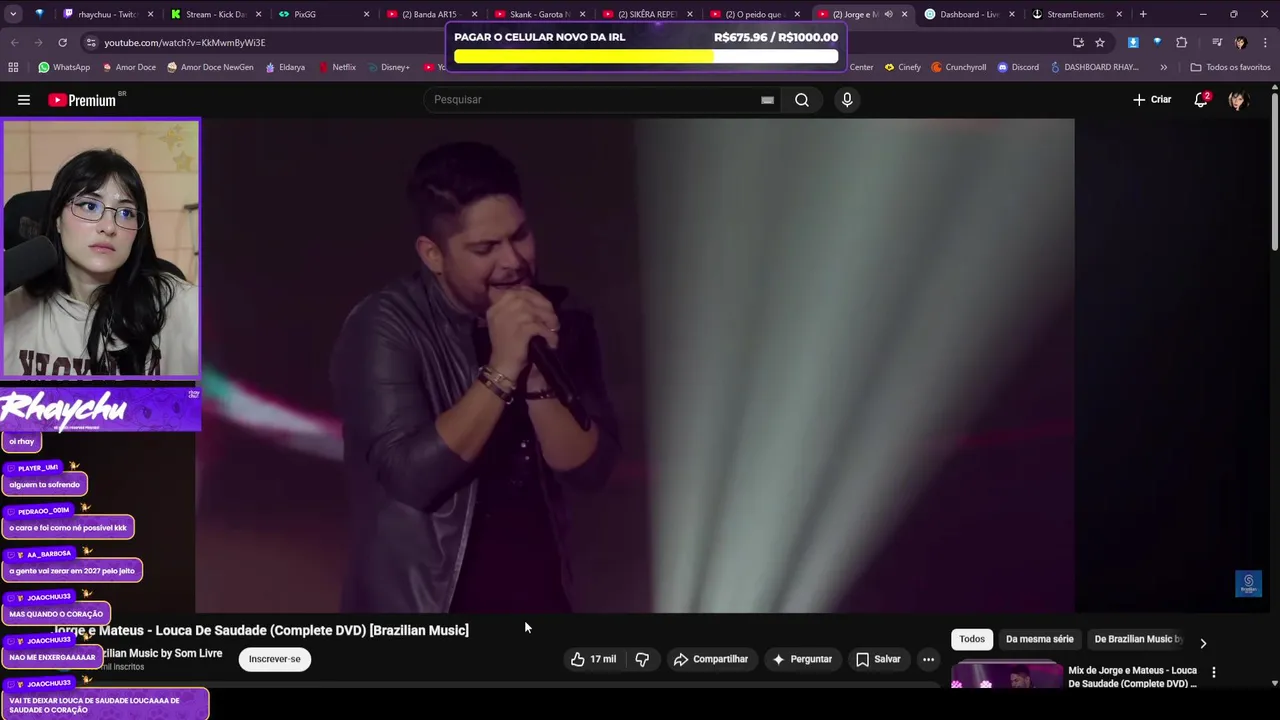Viewport: 1280px width, 720px height.
Task: Click the Criar create button
Action: [x=1152, y=100]
